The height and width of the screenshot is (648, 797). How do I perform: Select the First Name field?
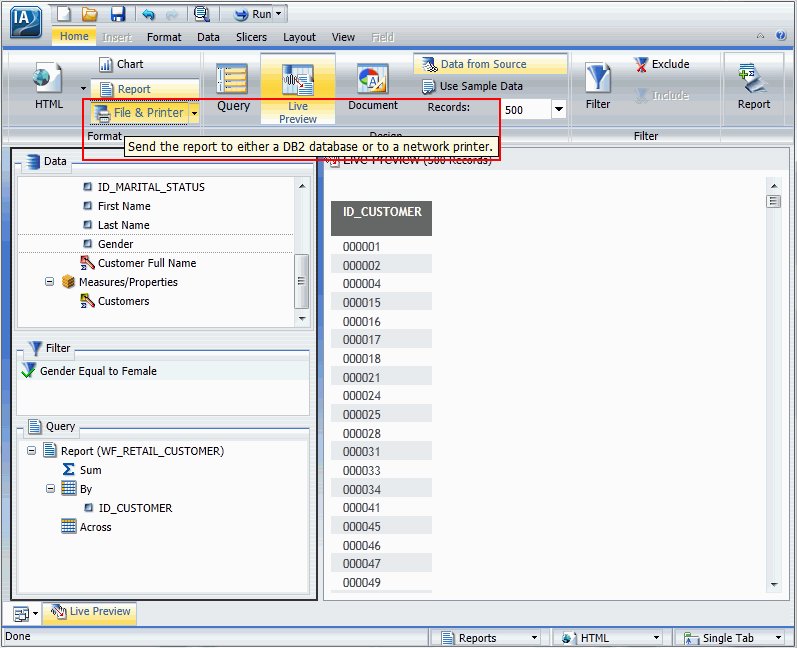(124, 206)
